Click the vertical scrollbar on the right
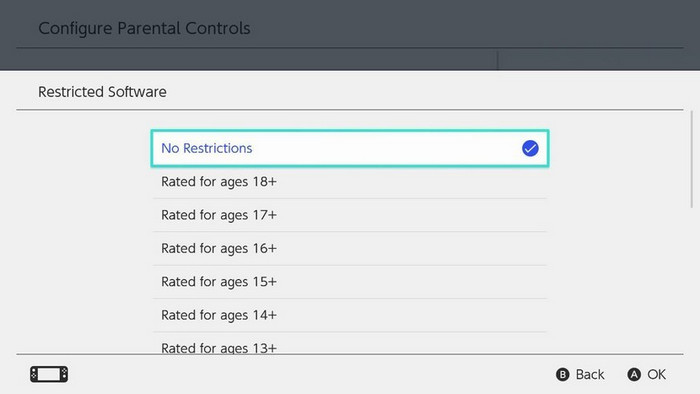The height and width of the screenshot is (394, 700). [692, 159]
